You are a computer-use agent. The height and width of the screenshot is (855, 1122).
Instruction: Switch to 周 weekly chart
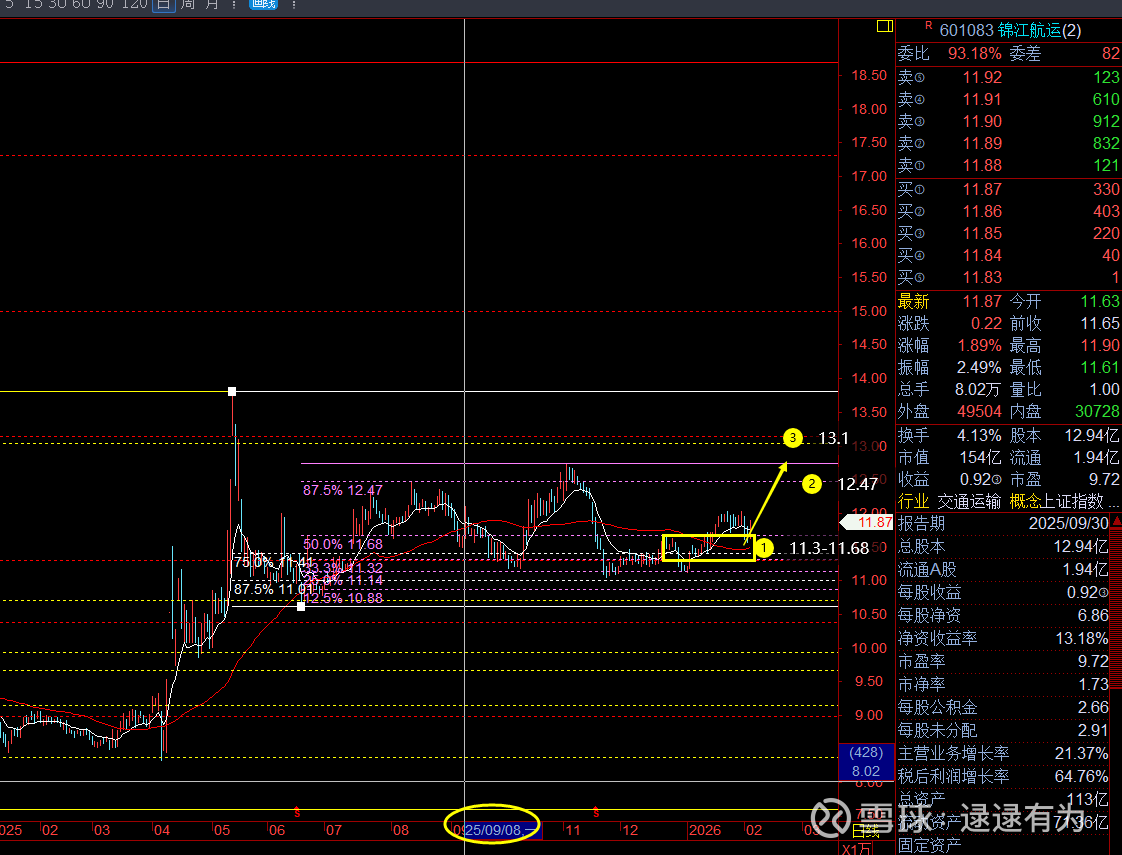tap(187, 4)
